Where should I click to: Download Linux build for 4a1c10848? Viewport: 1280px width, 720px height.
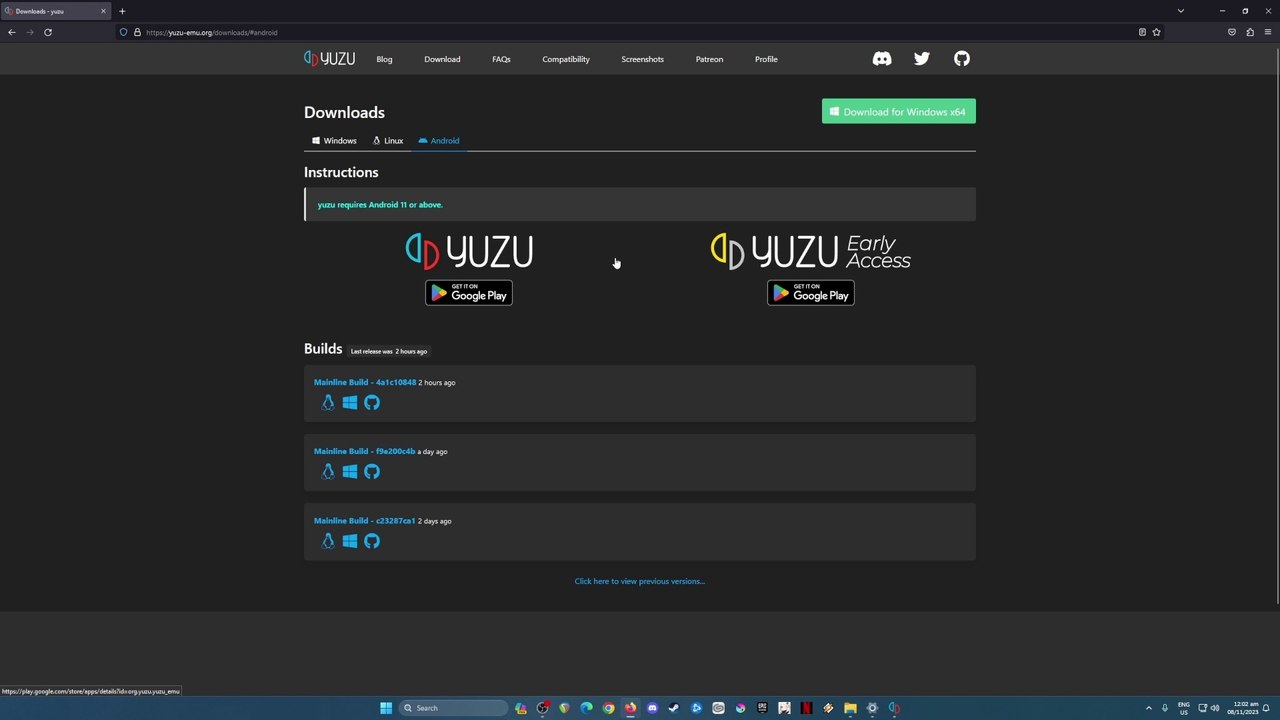(x=328, y=403)
